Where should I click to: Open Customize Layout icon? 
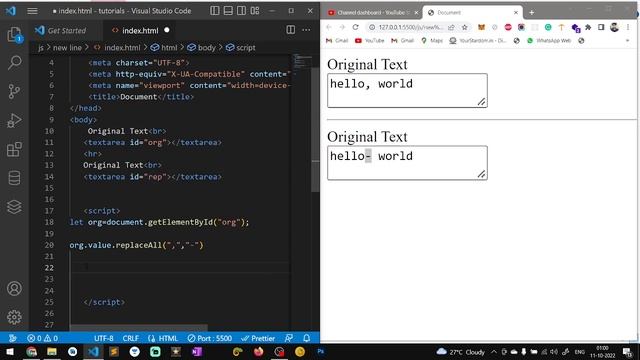(255, 11)
